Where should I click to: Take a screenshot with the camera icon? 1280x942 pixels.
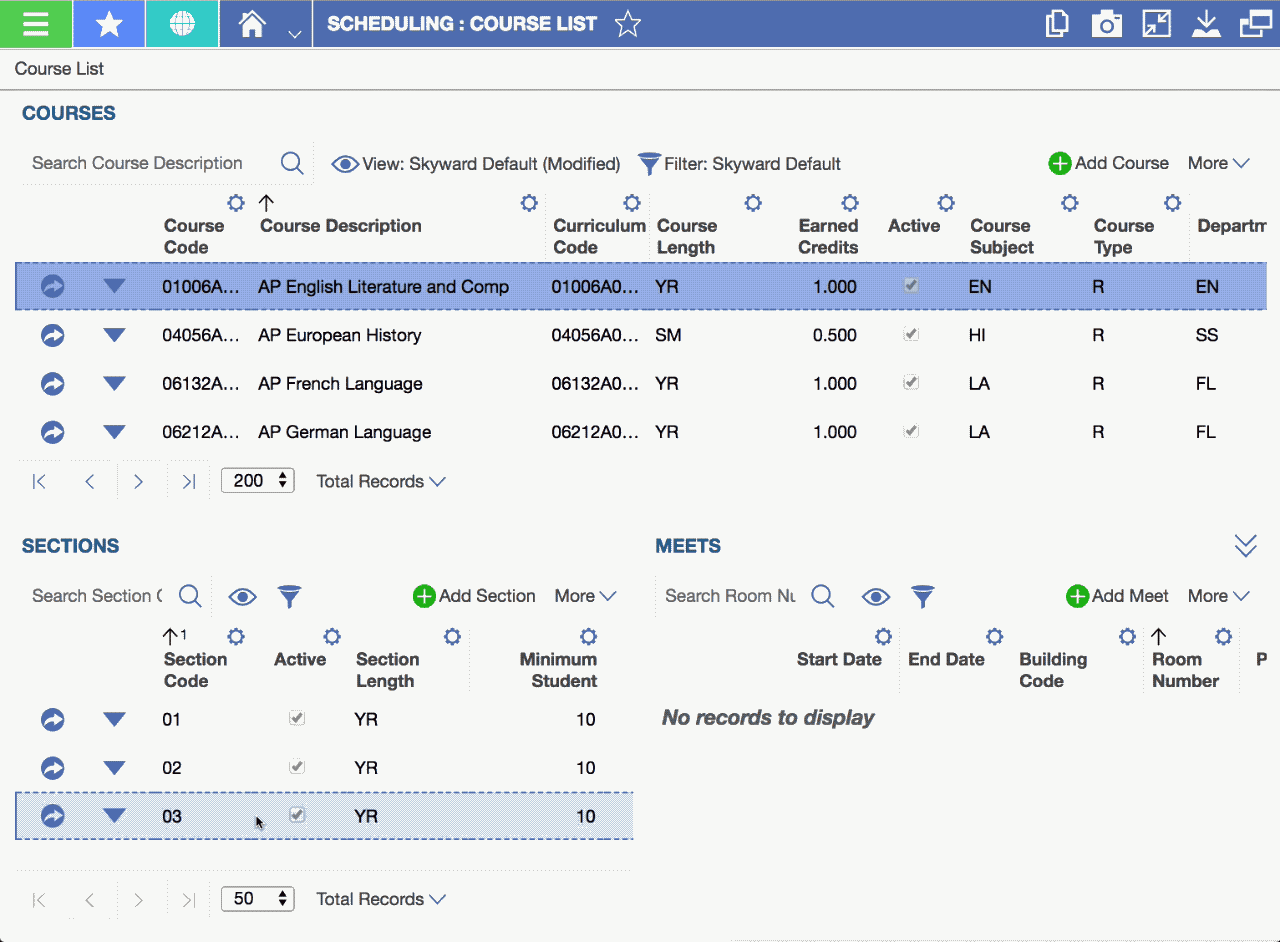(x=1106, y=24)
